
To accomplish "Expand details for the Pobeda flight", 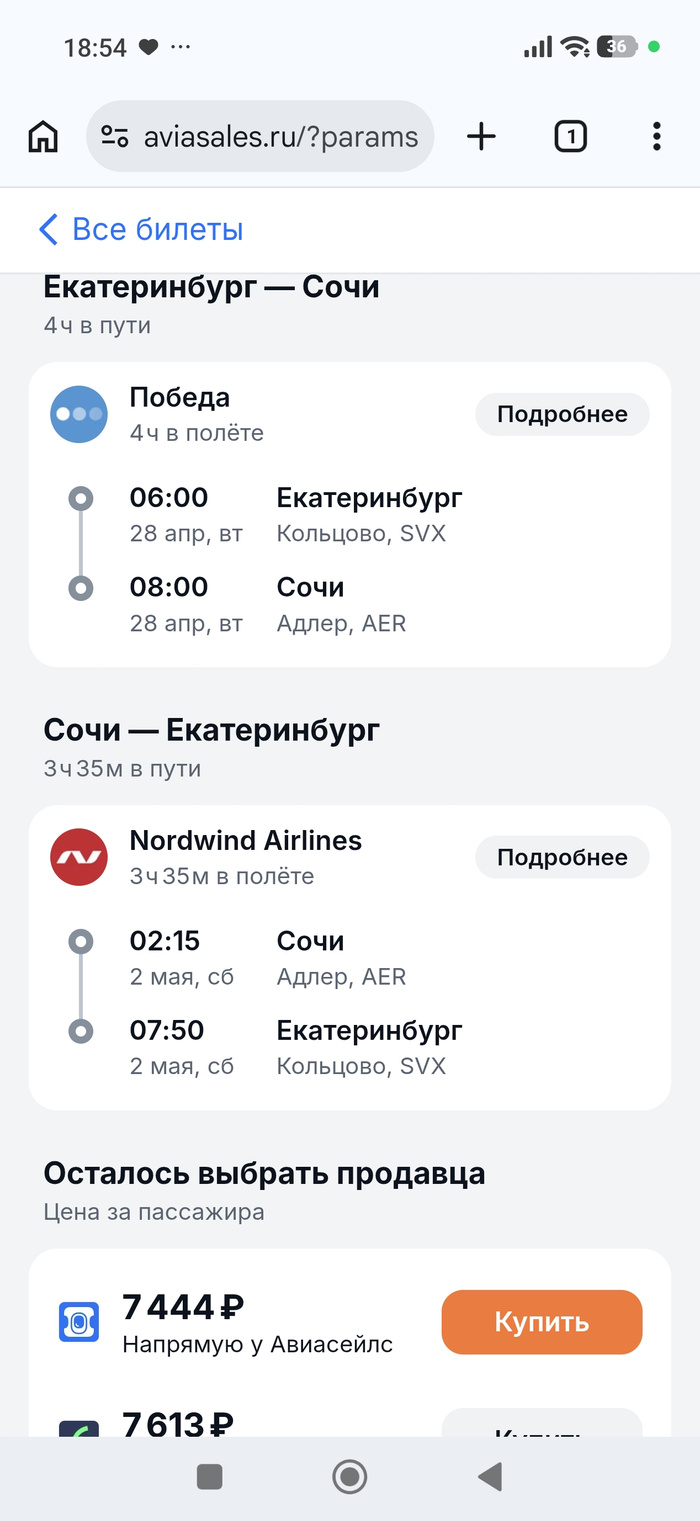I will (562, 414).
